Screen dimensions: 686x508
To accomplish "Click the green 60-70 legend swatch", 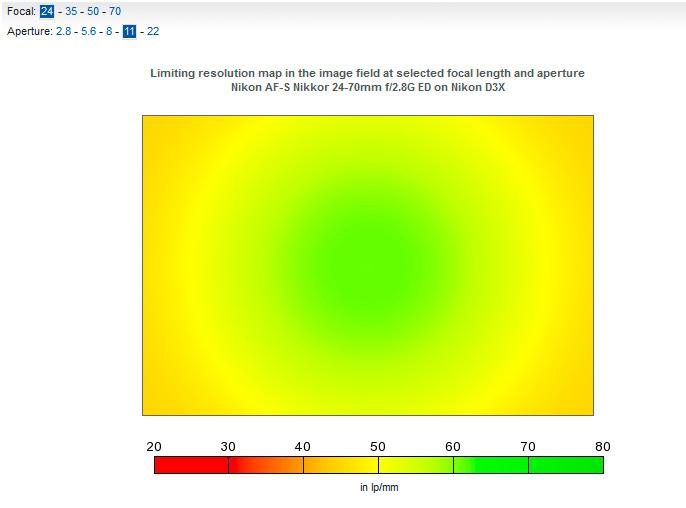I will 491,465.
